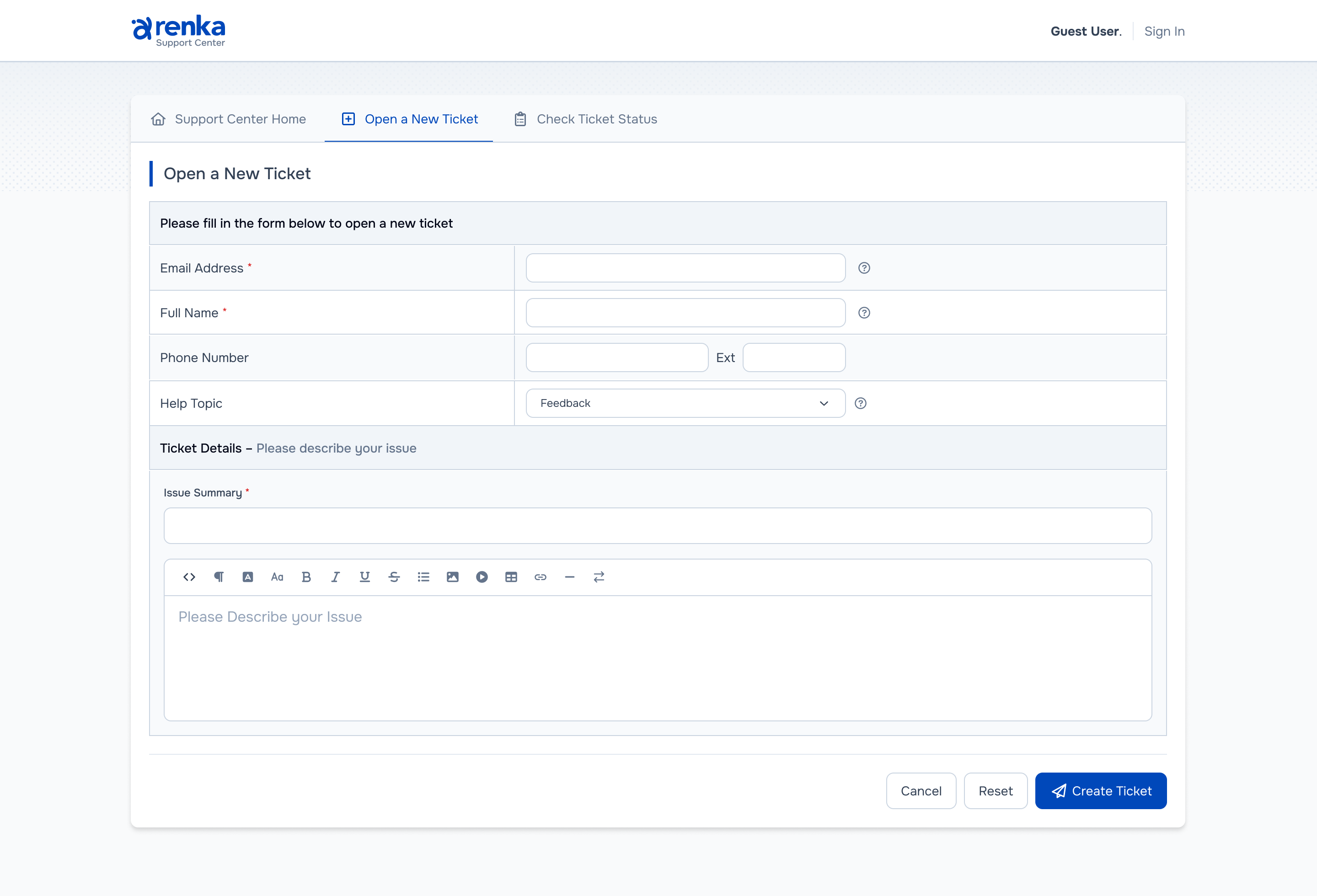Select the Open a New Ticket tab

[409, 119]
